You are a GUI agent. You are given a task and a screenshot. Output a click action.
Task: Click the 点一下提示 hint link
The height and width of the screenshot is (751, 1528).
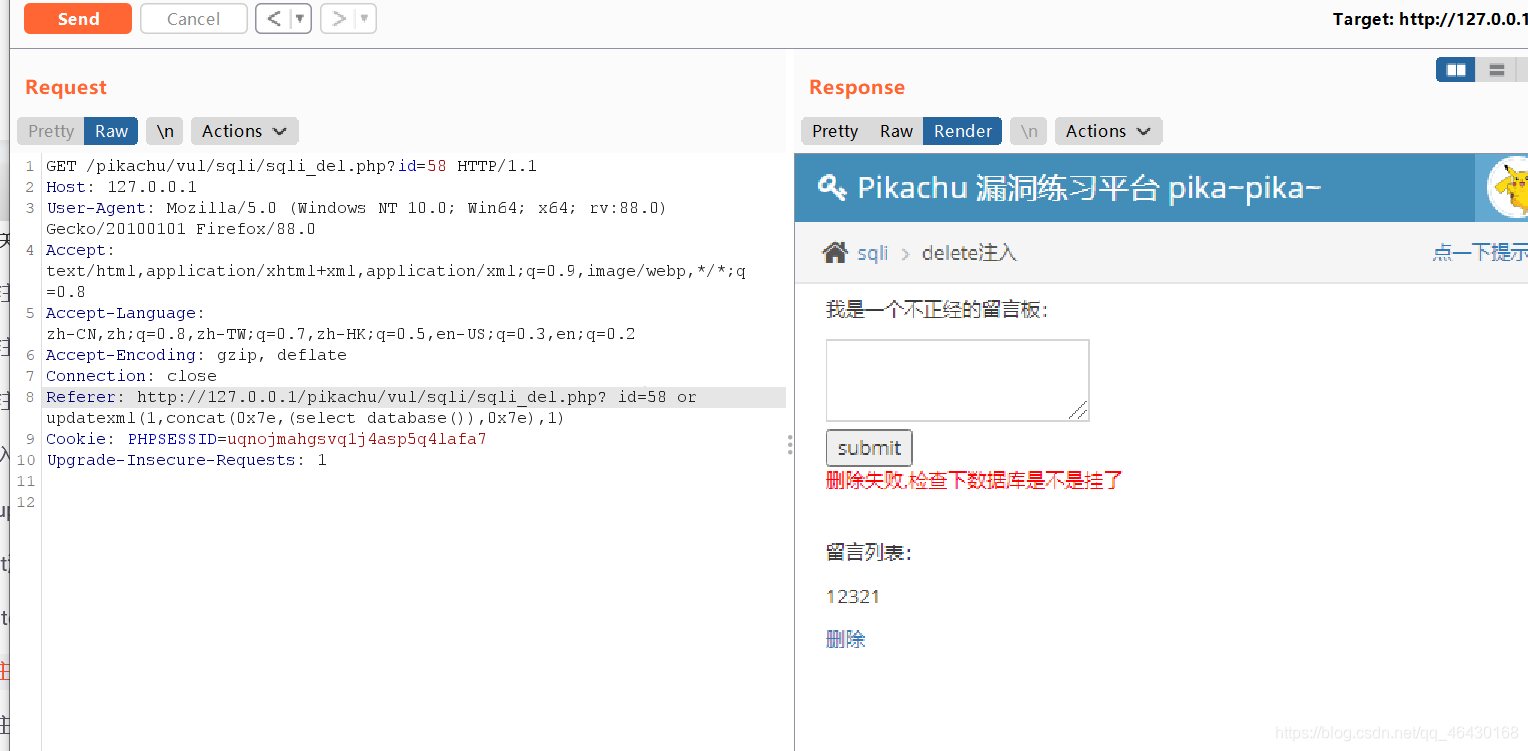point(1480,253)
